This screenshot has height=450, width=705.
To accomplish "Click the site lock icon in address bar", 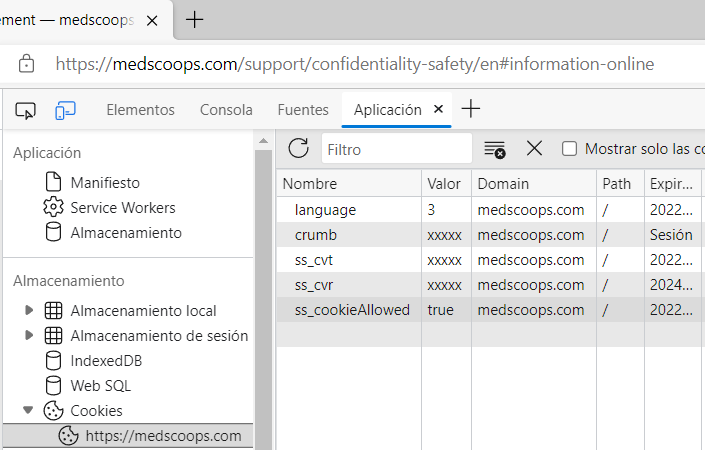I will point(27,64).
